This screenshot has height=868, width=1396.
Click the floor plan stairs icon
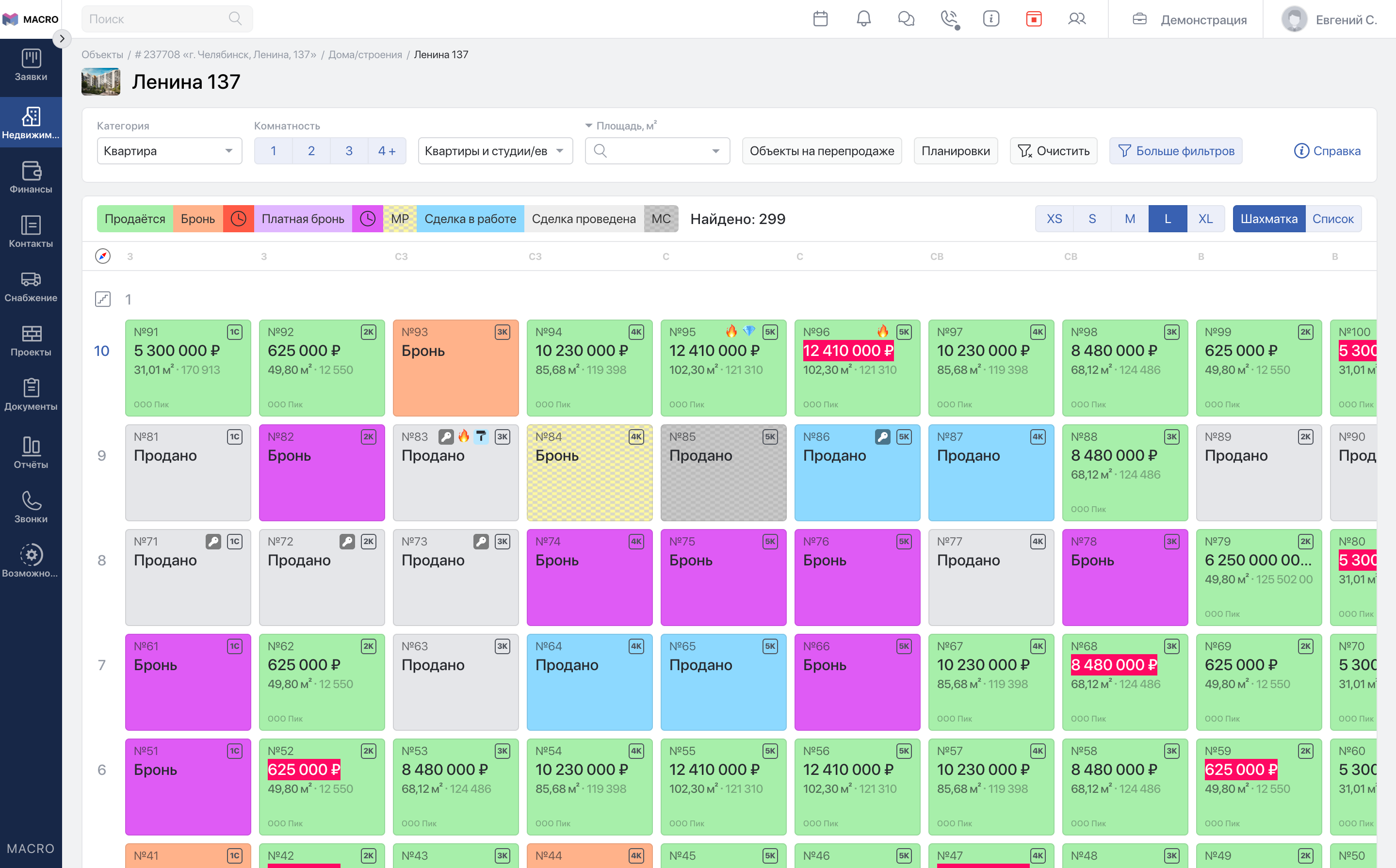click(x=103, y=299)
